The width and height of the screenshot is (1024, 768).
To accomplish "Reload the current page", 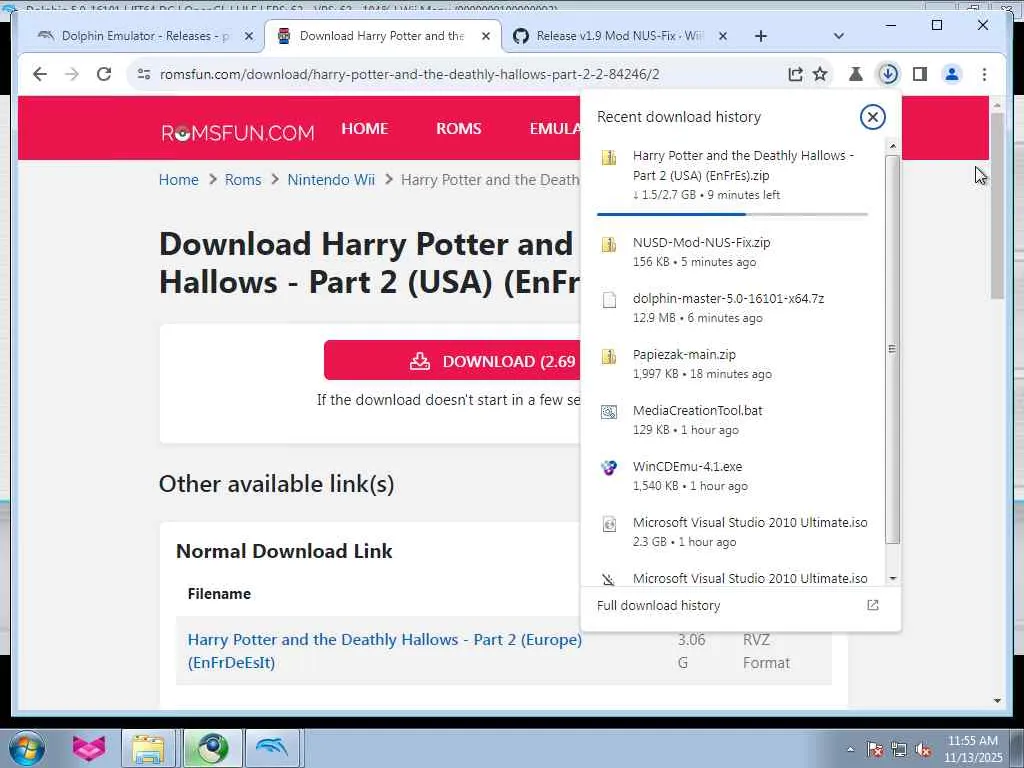I will tap(104, 74).
